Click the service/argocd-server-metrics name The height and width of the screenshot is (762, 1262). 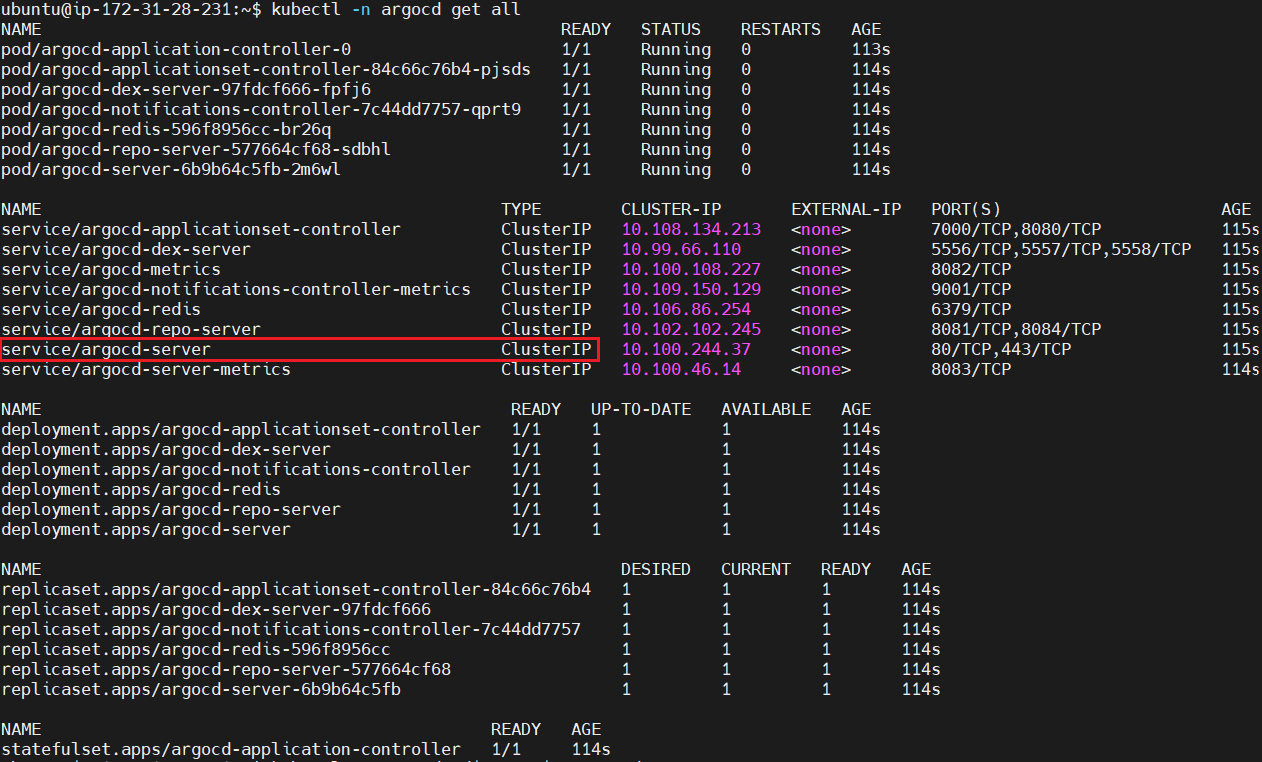146,369
